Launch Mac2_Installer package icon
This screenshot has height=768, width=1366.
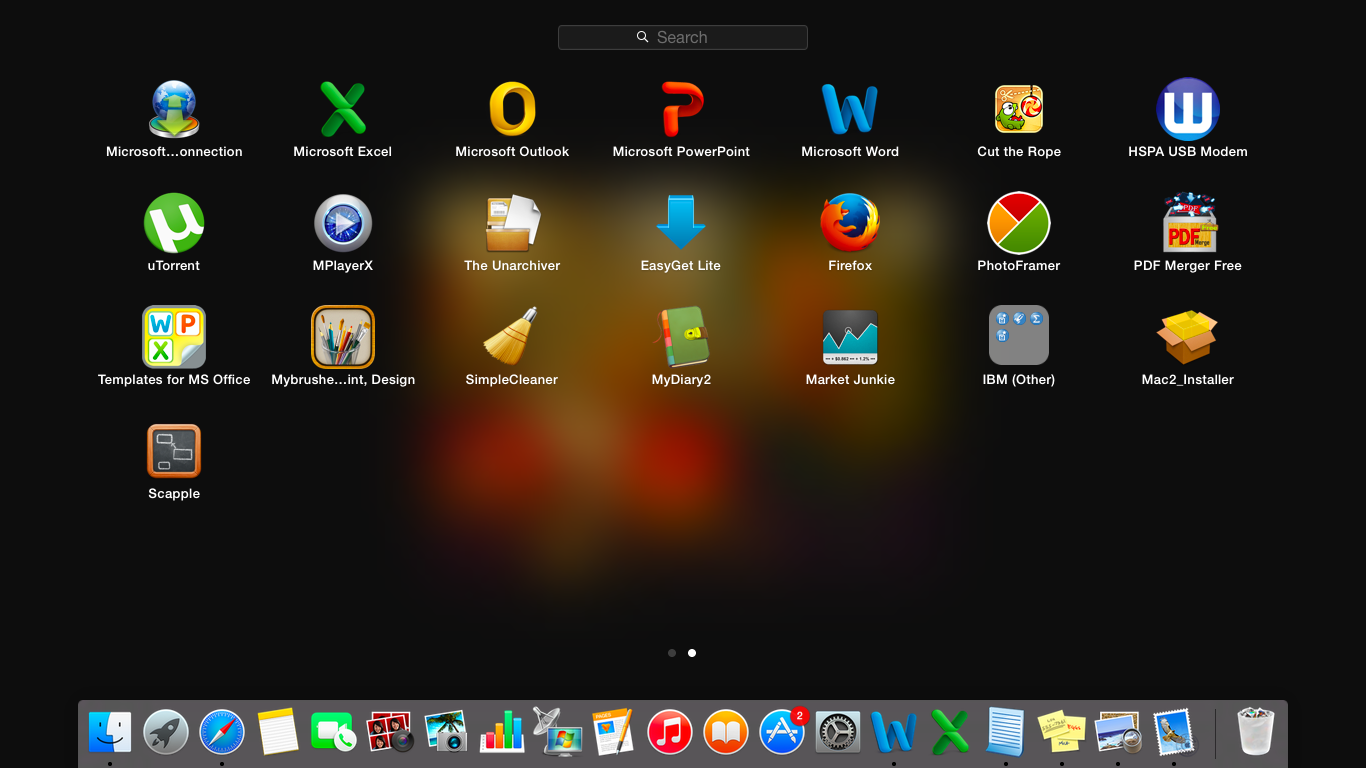[1188, 337]
